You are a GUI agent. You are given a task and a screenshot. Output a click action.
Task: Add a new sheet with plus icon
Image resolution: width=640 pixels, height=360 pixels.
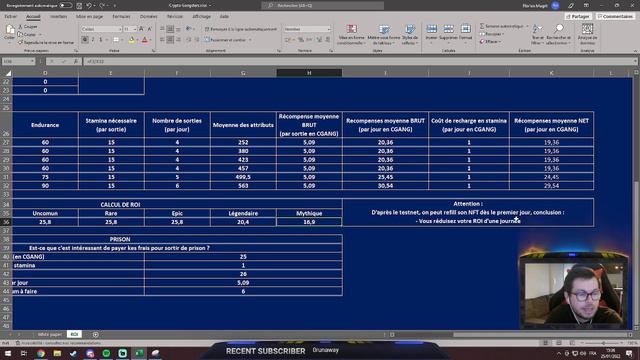[96, 334]
